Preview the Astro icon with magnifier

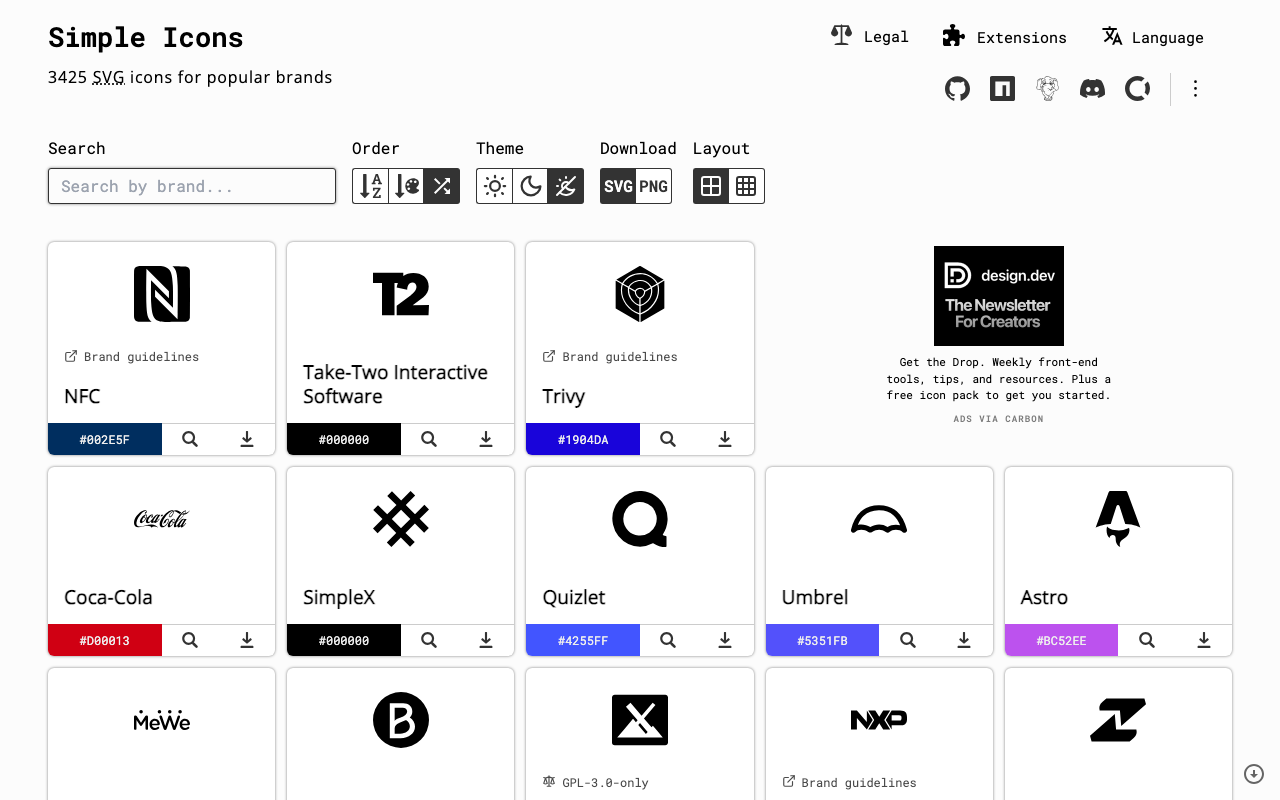tap(1147, 640)
